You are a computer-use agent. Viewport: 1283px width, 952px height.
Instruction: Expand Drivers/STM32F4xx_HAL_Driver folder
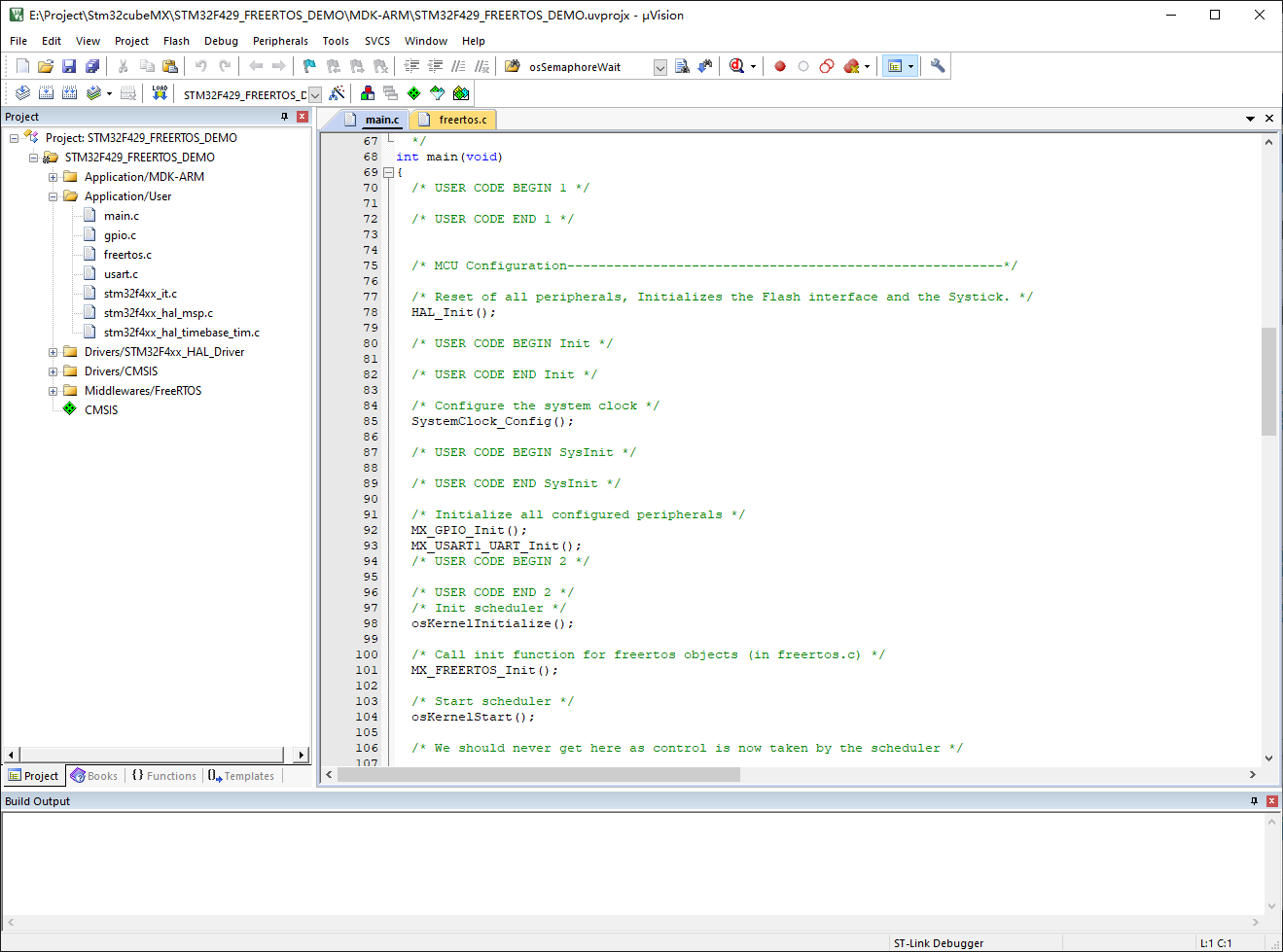pos(53,352)
